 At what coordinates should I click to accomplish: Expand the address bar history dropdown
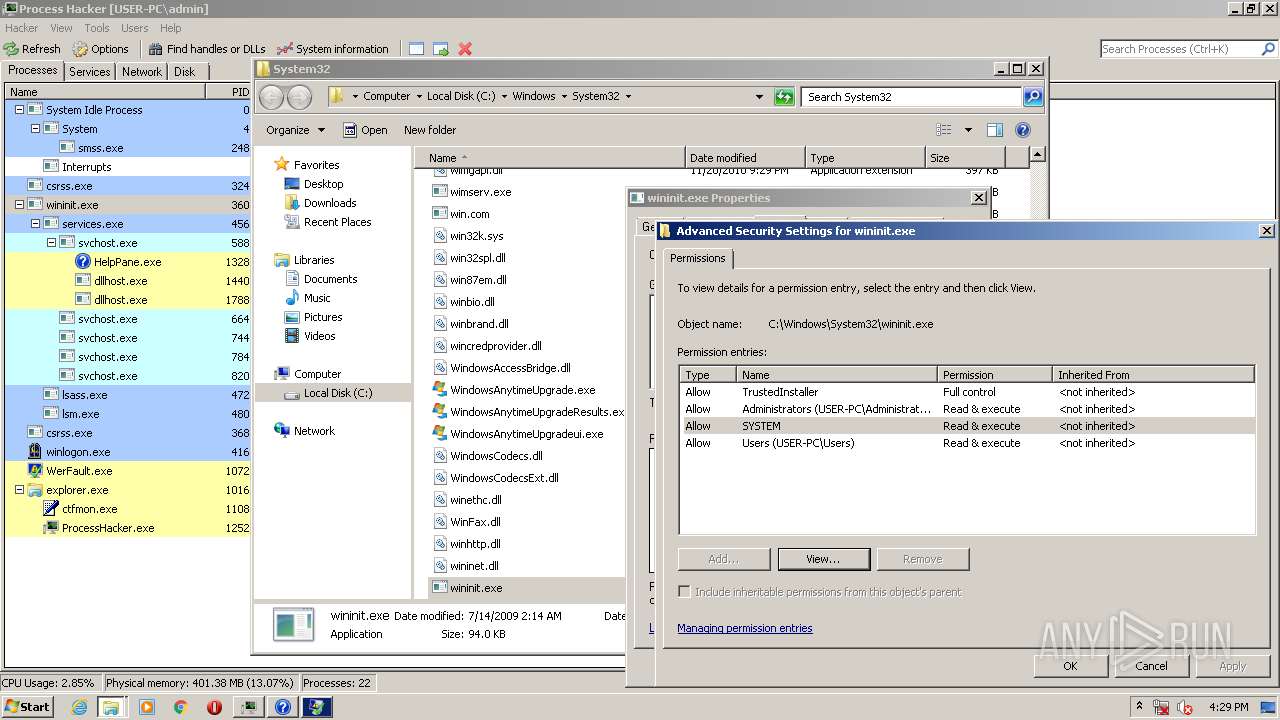pos(760,97)
